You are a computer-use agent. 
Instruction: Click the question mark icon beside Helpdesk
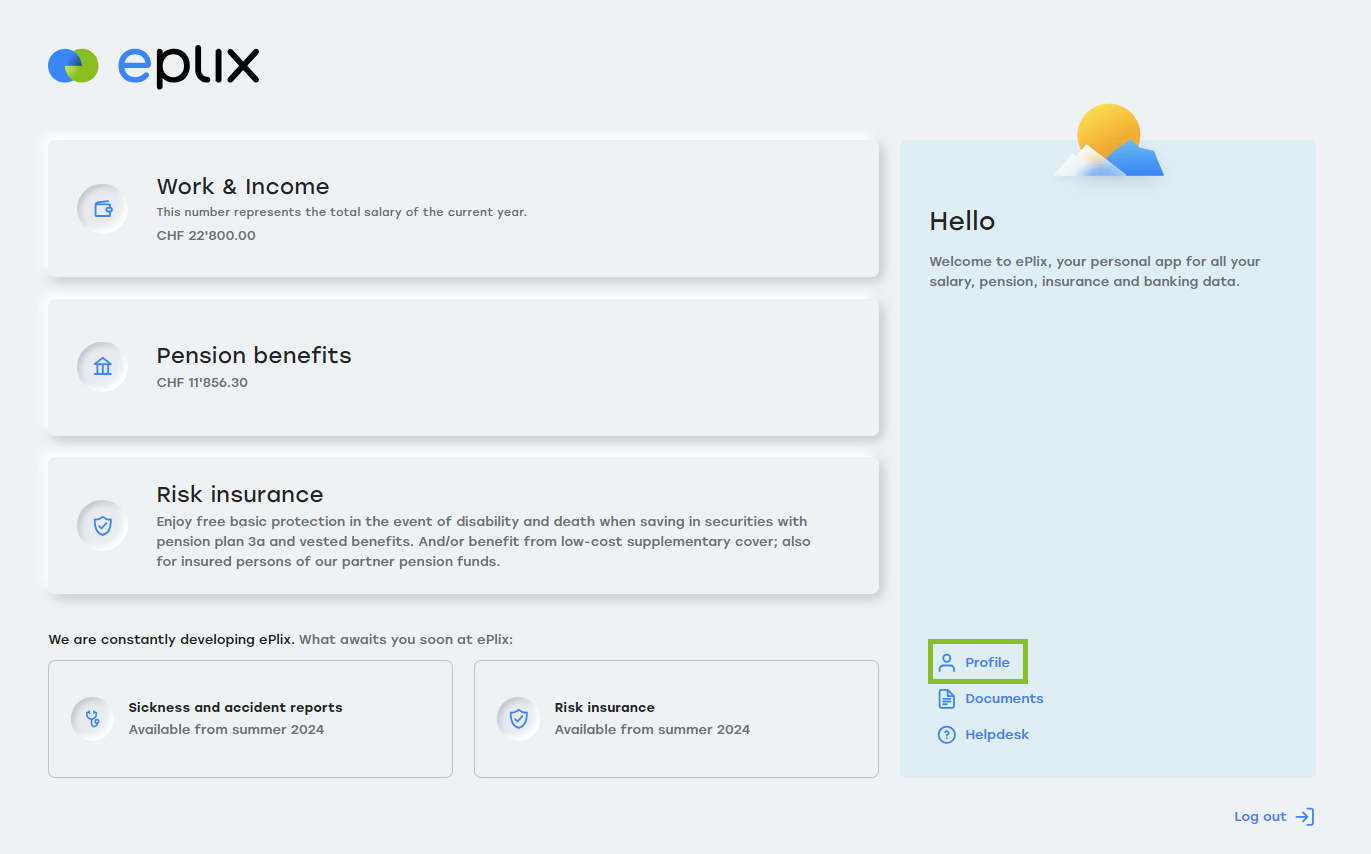tap(946, 734)
